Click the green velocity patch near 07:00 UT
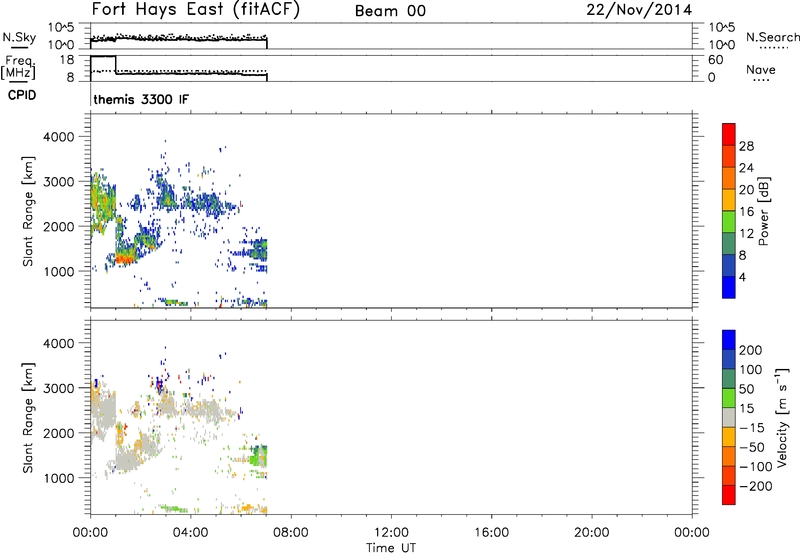This screenshot has width=800, height=554. point(260,455)
